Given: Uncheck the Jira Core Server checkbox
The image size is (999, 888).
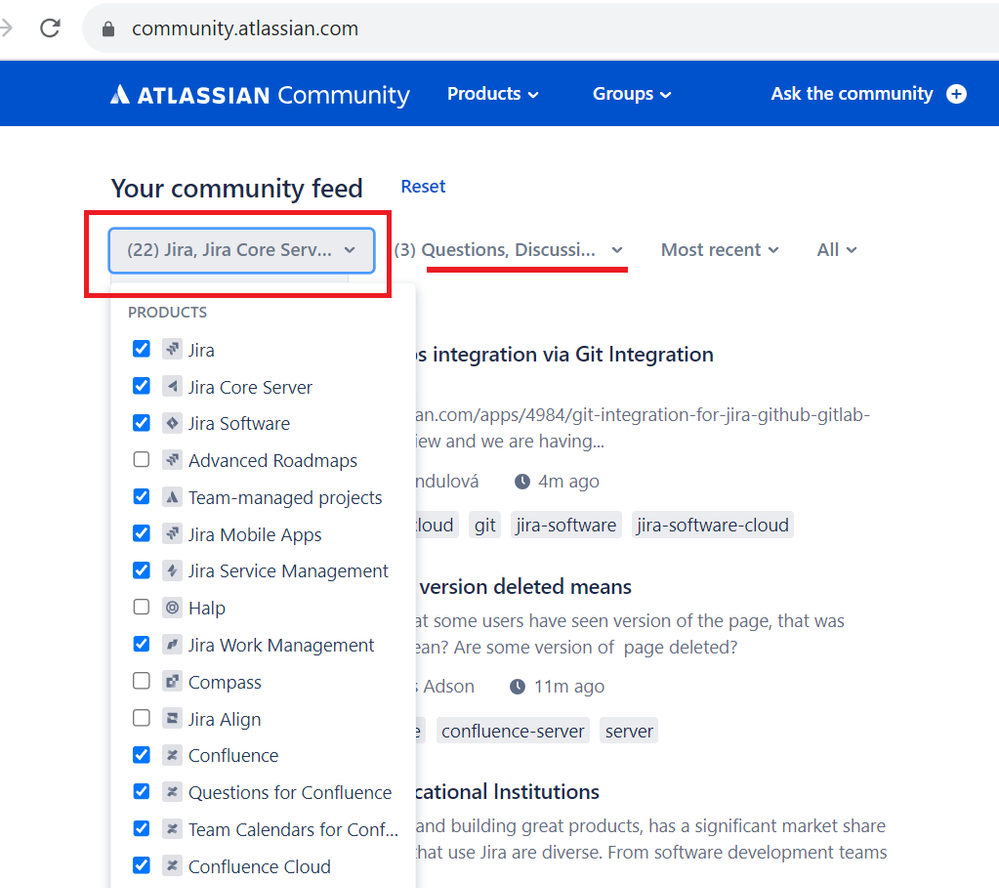Looking at the screenshot, I should click(x=141, y=386).
